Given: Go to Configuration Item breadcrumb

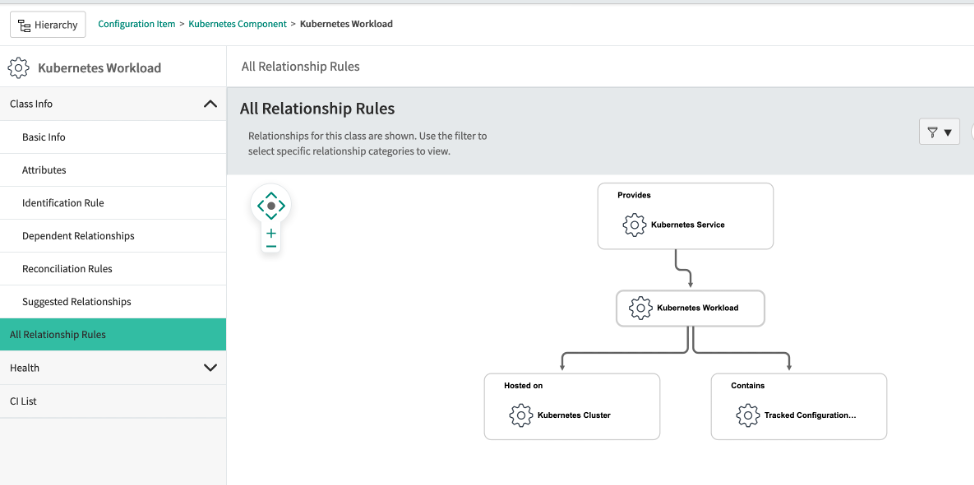Looking at the screenshot, I should 137,24.
